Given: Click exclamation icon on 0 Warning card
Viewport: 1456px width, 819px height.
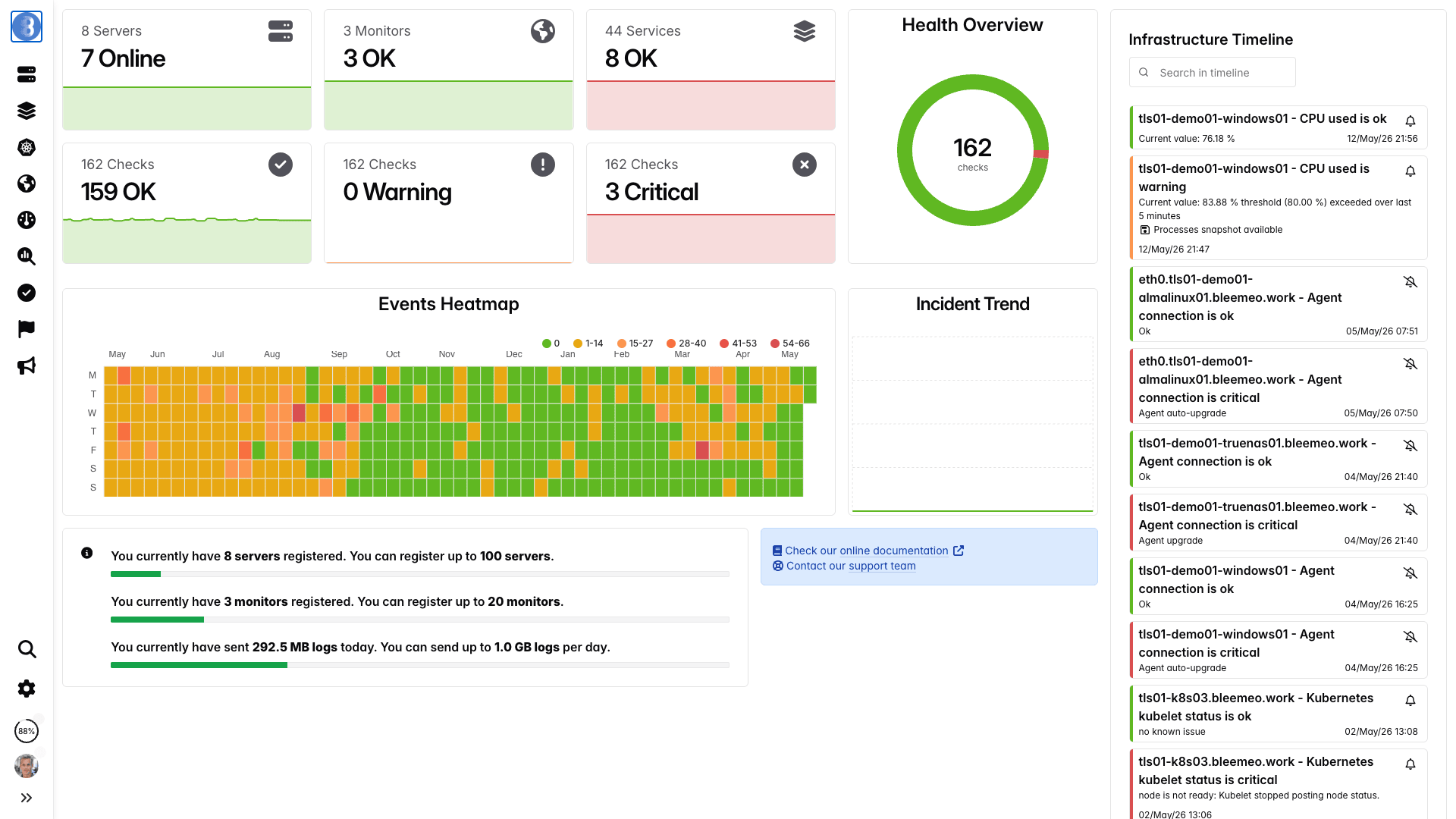Looking at the screenshot, I should pyautogui.click(x=543, y=165).
